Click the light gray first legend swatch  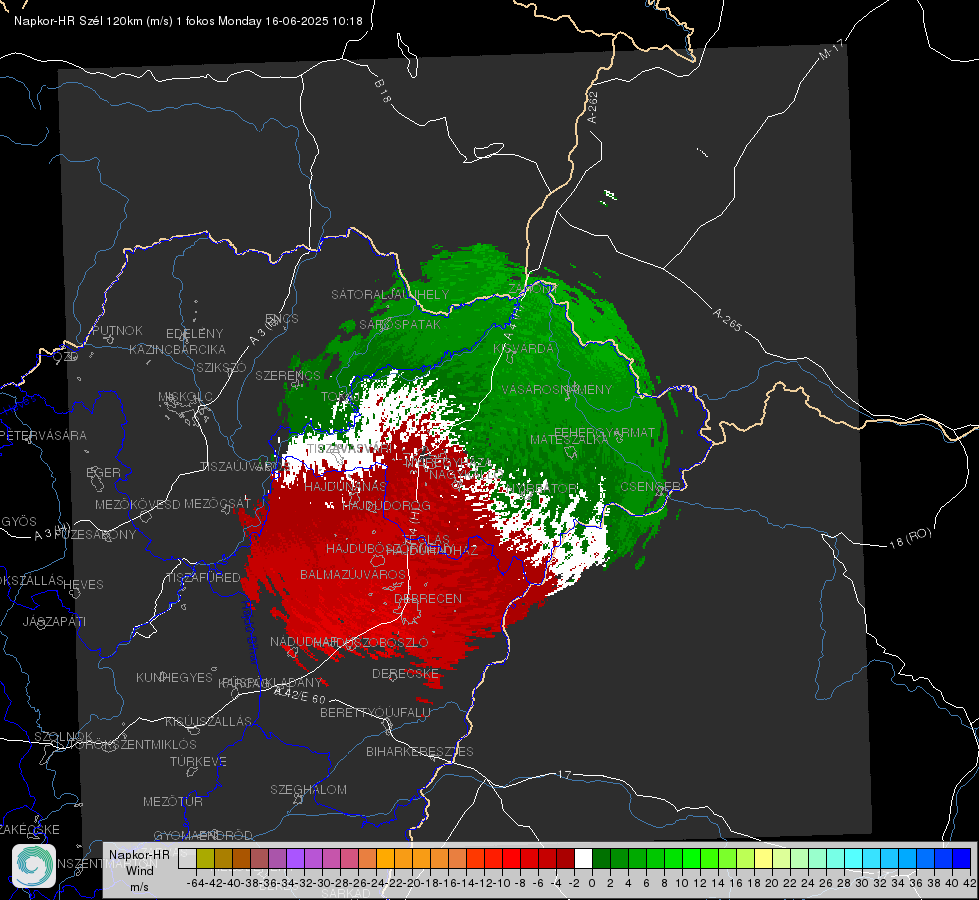pyautogui.click(x=187, y=858)
